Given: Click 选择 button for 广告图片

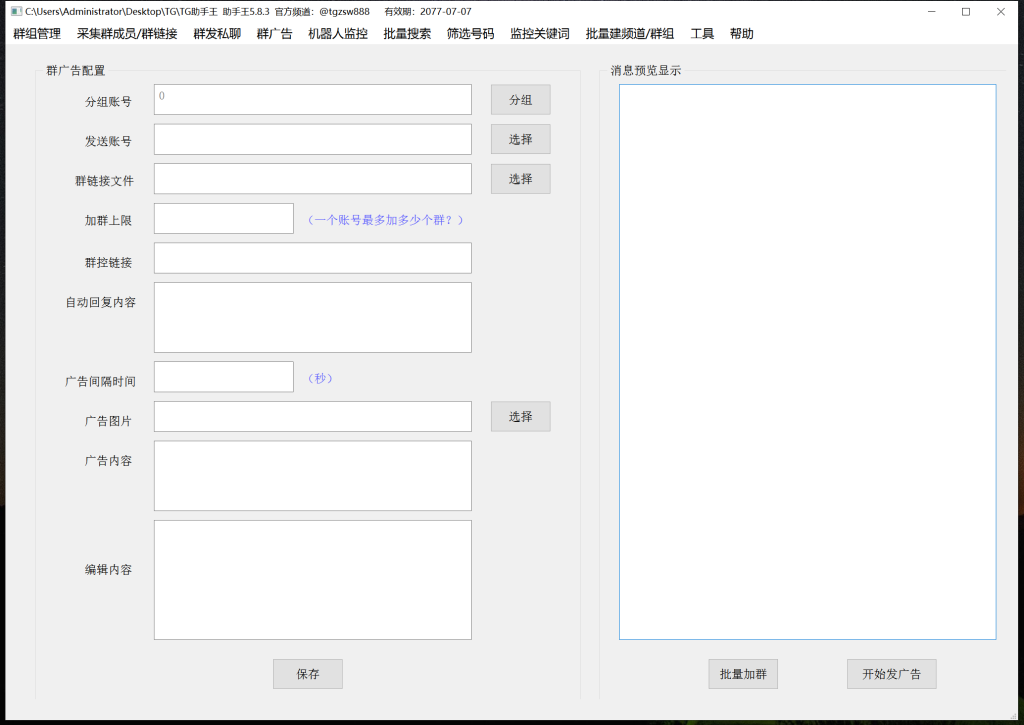Looking at the screenshot, I should pyautogui.click(x=520, y=417).
